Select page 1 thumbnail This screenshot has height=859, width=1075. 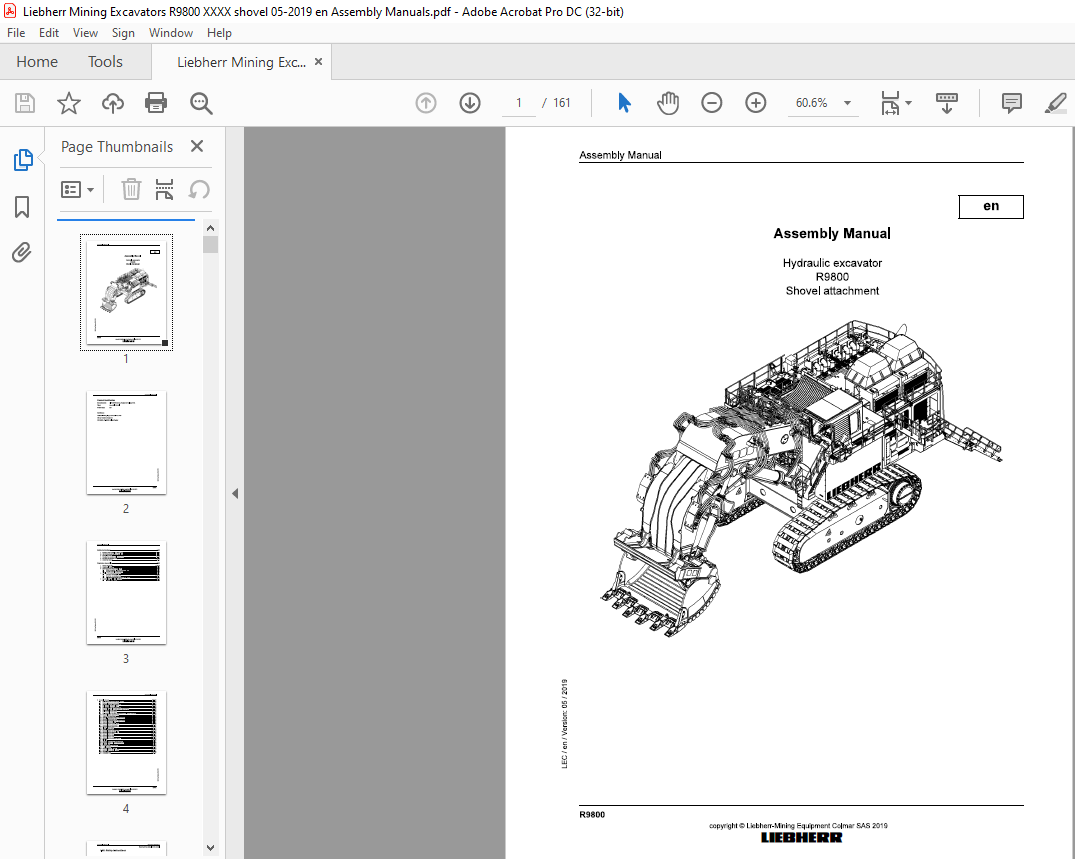[x=126, y=293]
